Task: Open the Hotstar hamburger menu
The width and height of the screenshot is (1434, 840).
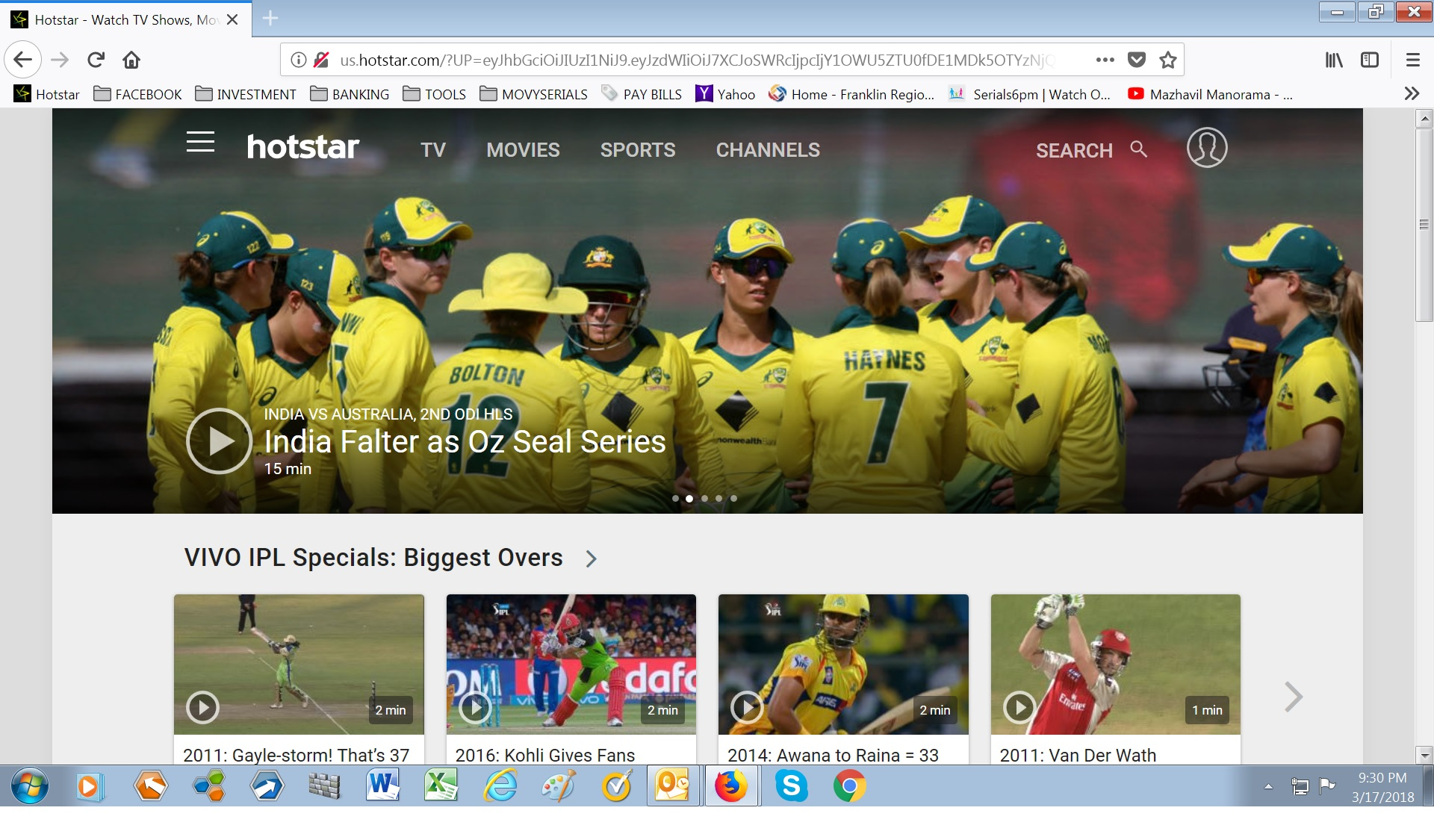Action: tap(200, 142)
